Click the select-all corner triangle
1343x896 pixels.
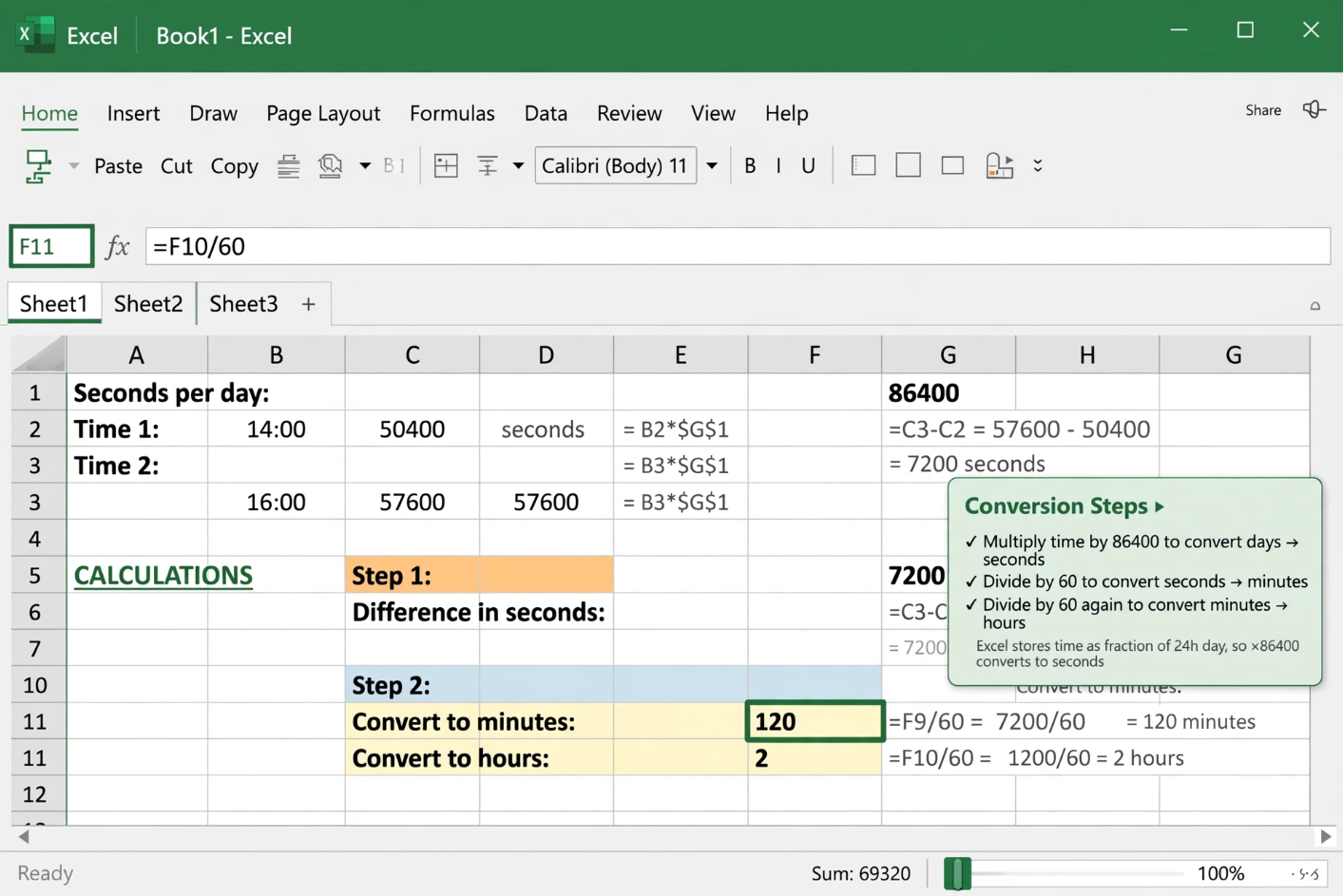pos(39,354)
